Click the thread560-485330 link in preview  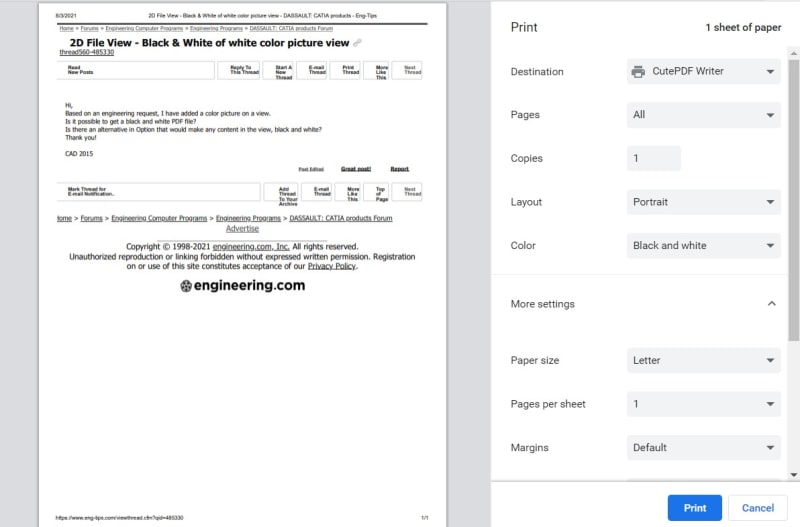coord(87,52)
